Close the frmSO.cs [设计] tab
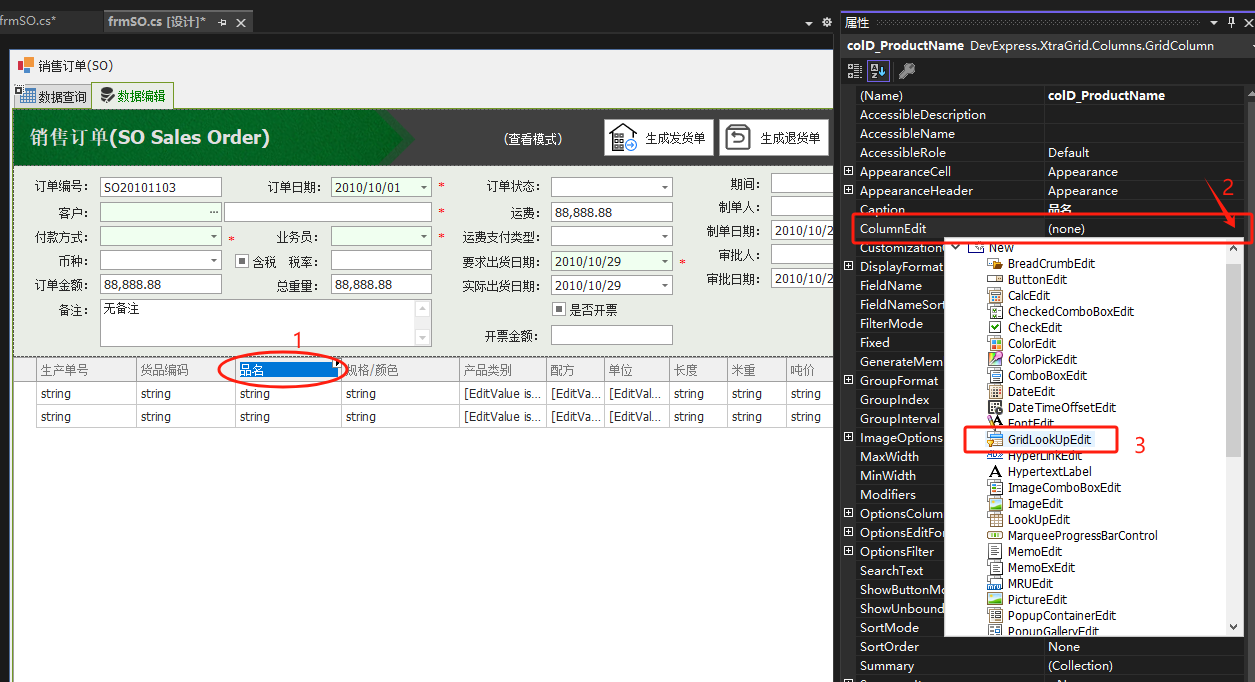 (241, 21)
